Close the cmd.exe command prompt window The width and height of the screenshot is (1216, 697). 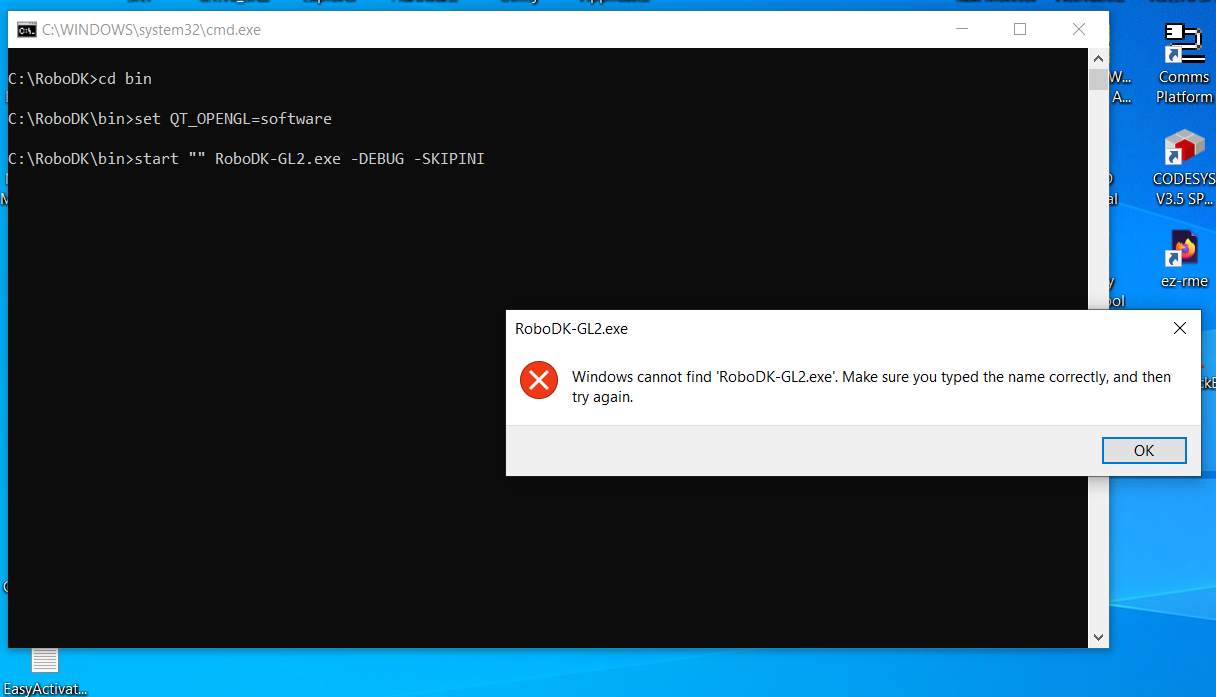1079,30
